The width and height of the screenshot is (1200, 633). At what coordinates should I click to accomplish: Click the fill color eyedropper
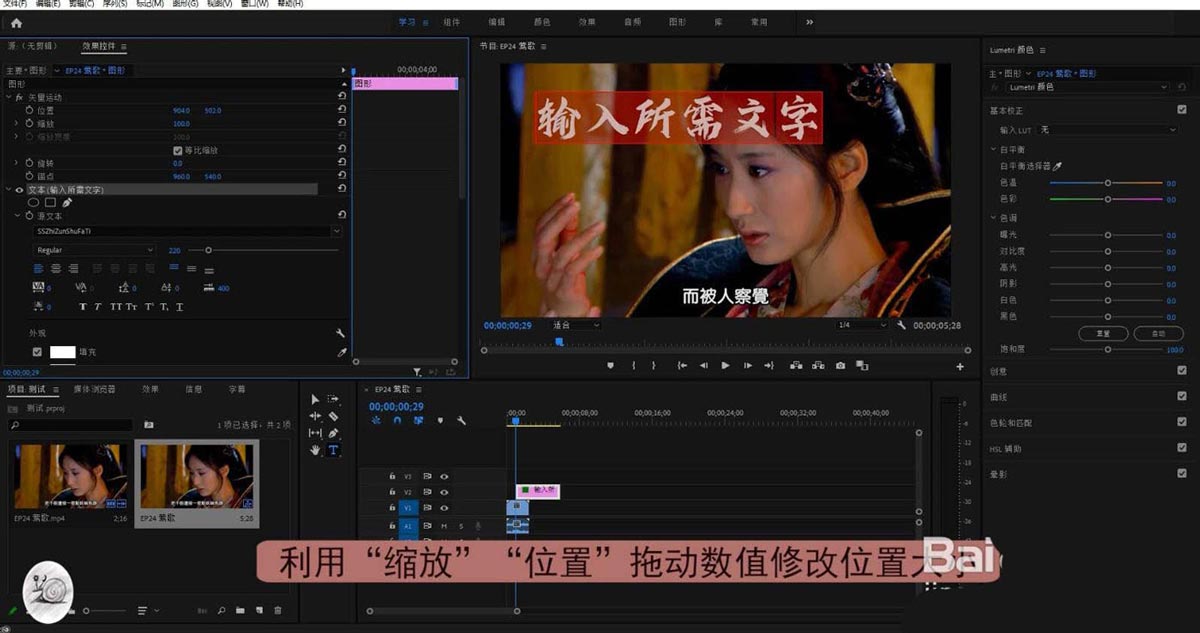[341, 352]
